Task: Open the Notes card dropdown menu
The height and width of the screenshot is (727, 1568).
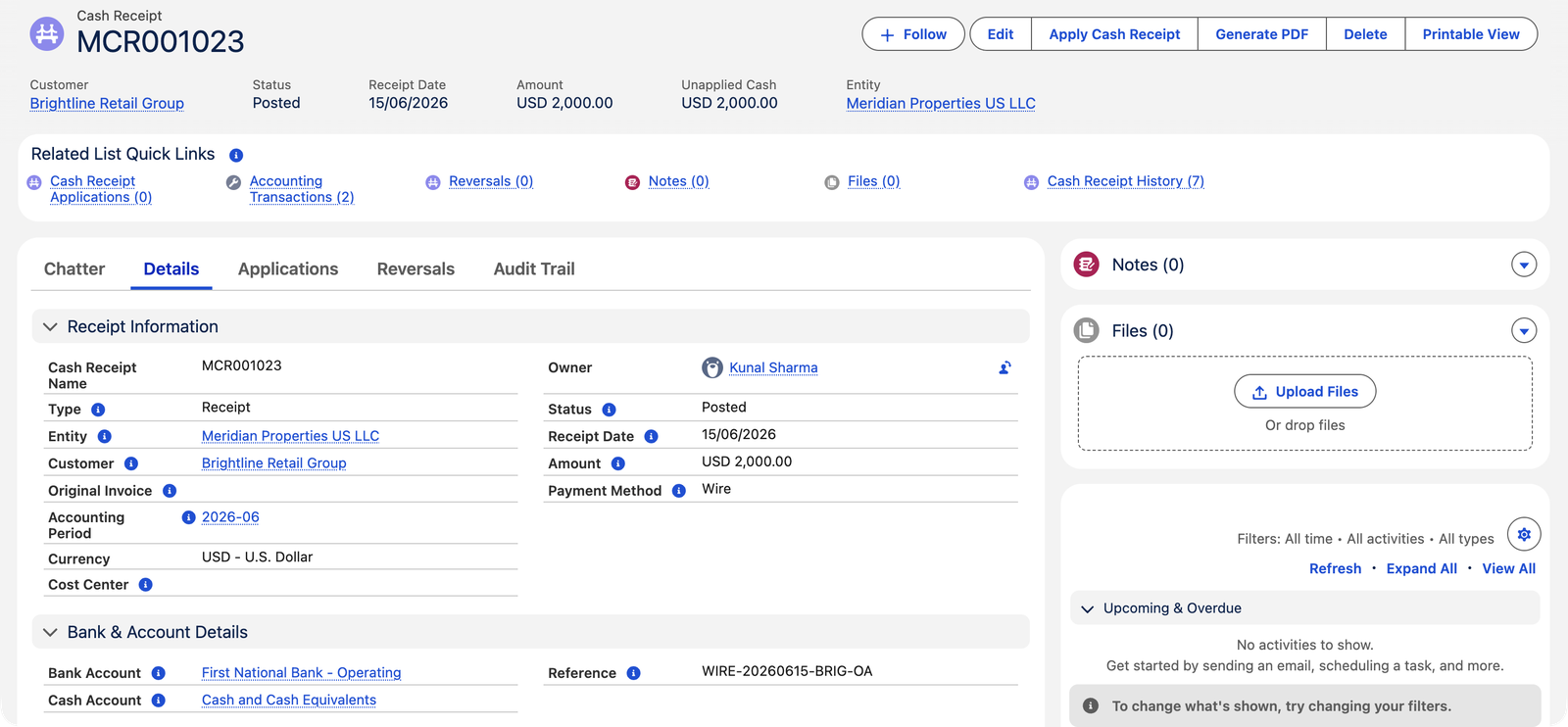Action: coord(1524,265)
